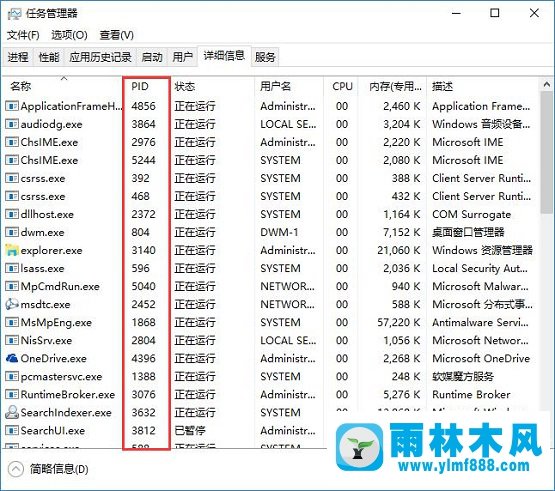
Task: Click the dllhost.exe process icon
Action: tap(12, 214)
